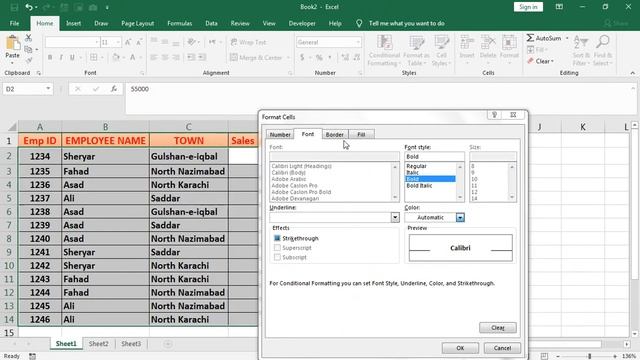This screenshot has height=360, width=640.
Task: Open the File menu tab
Action: click(x=14, y=23)
